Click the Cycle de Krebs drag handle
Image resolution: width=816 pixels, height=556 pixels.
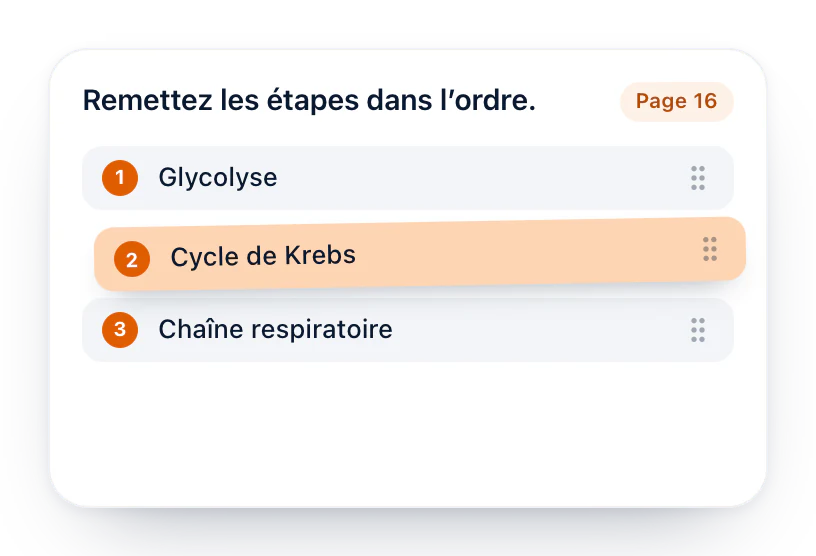click(710, 249)
